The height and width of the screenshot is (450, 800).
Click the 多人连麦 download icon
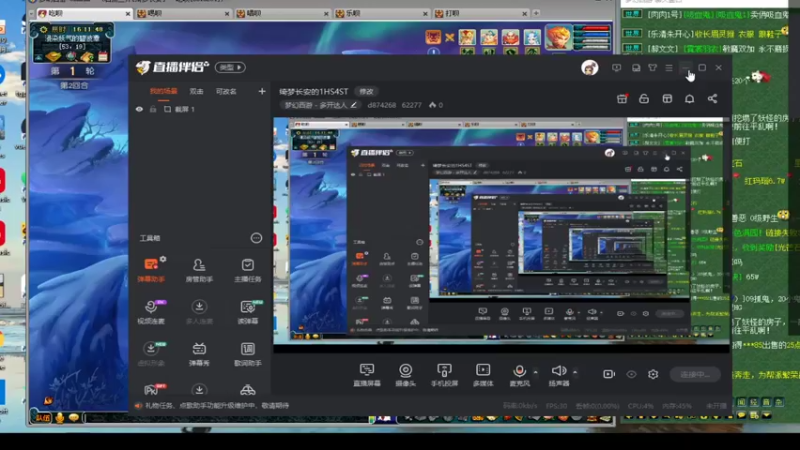click(x=199, y=307)
